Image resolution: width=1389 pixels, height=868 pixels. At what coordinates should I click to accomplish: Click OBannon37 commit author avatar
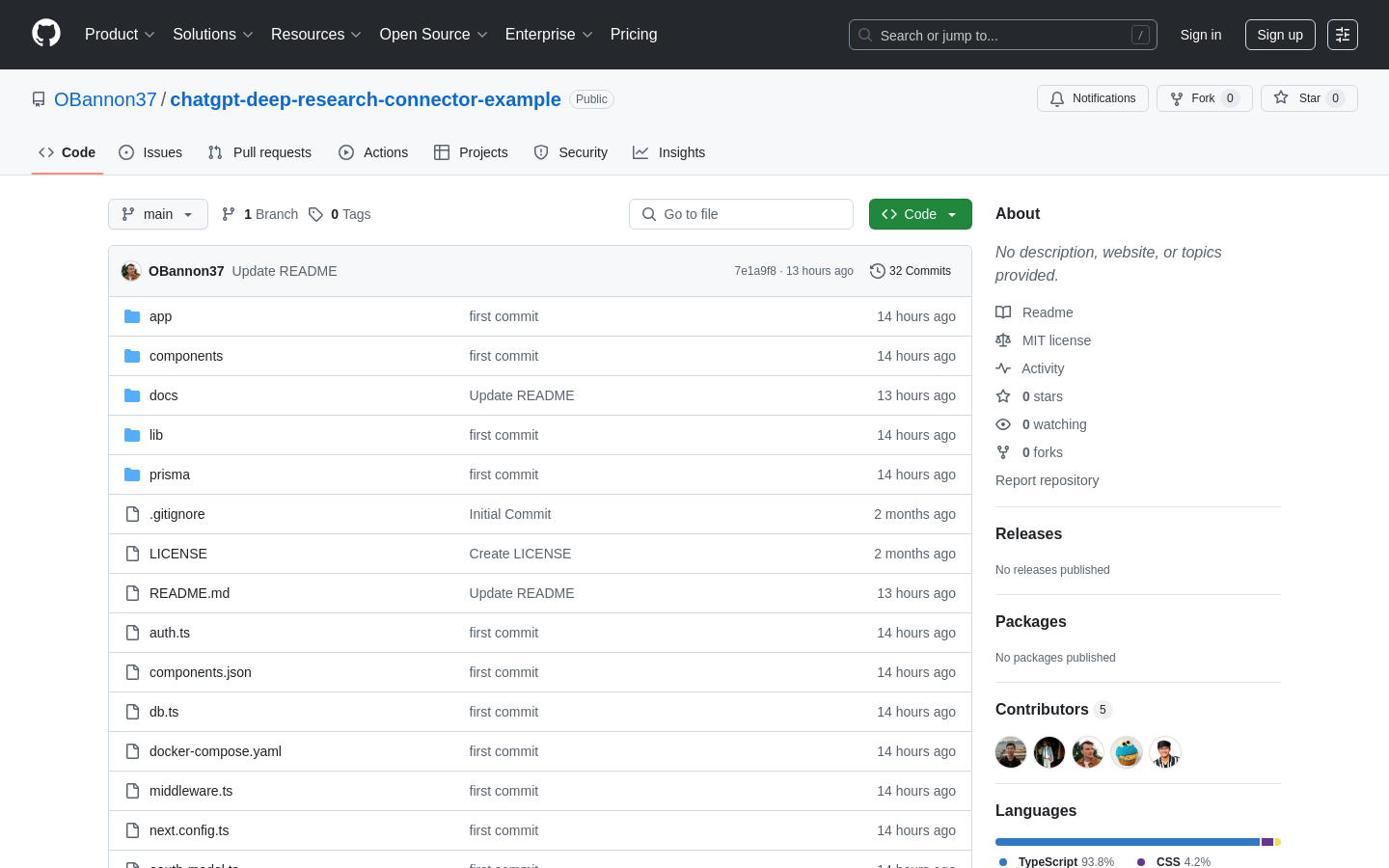(x=131, y=271)
